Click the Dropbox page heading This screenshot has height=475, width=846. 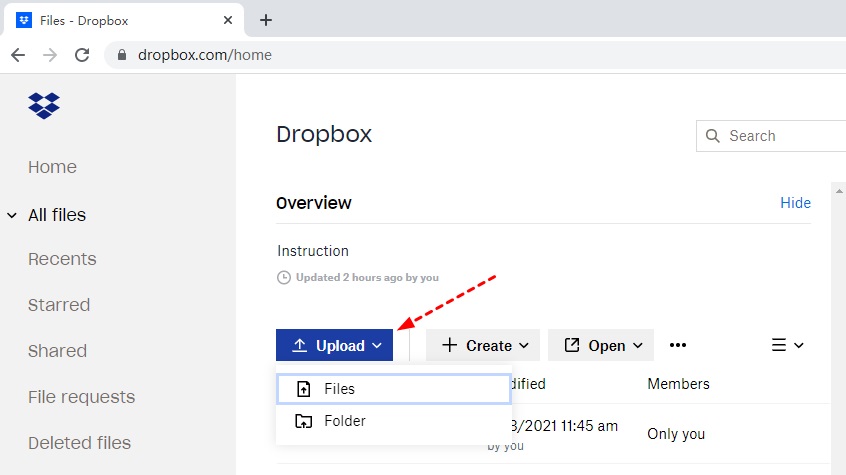[x=324, y=134]
